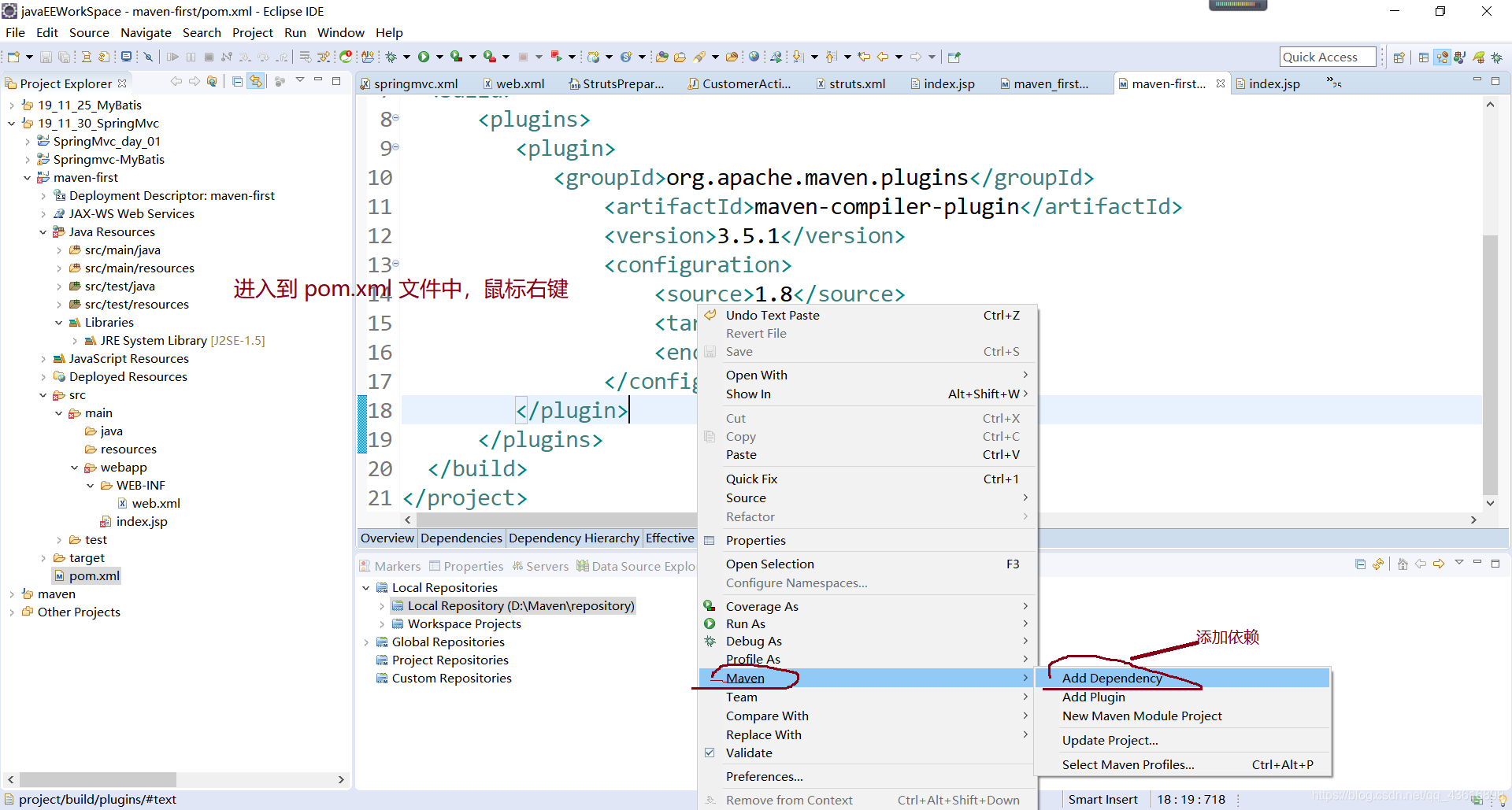Click the Back navigation arrow in toolbar
Image resolution: width=1512 pixels, height=810 pixels.
point(883,57)
